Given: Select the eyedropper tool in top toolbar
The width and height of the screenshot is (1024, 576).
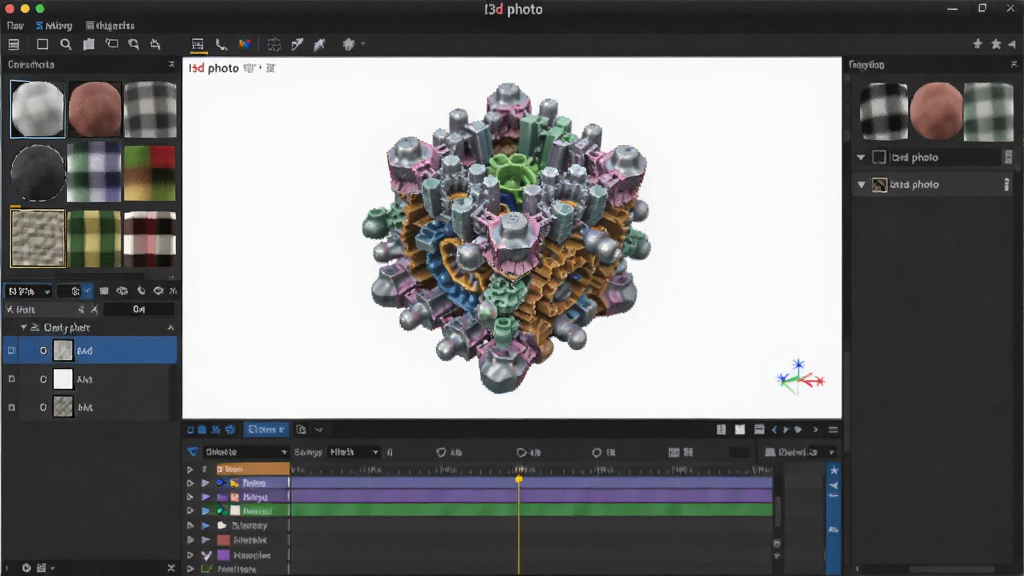Looking at the screenshot, I should tap(297, 44).
